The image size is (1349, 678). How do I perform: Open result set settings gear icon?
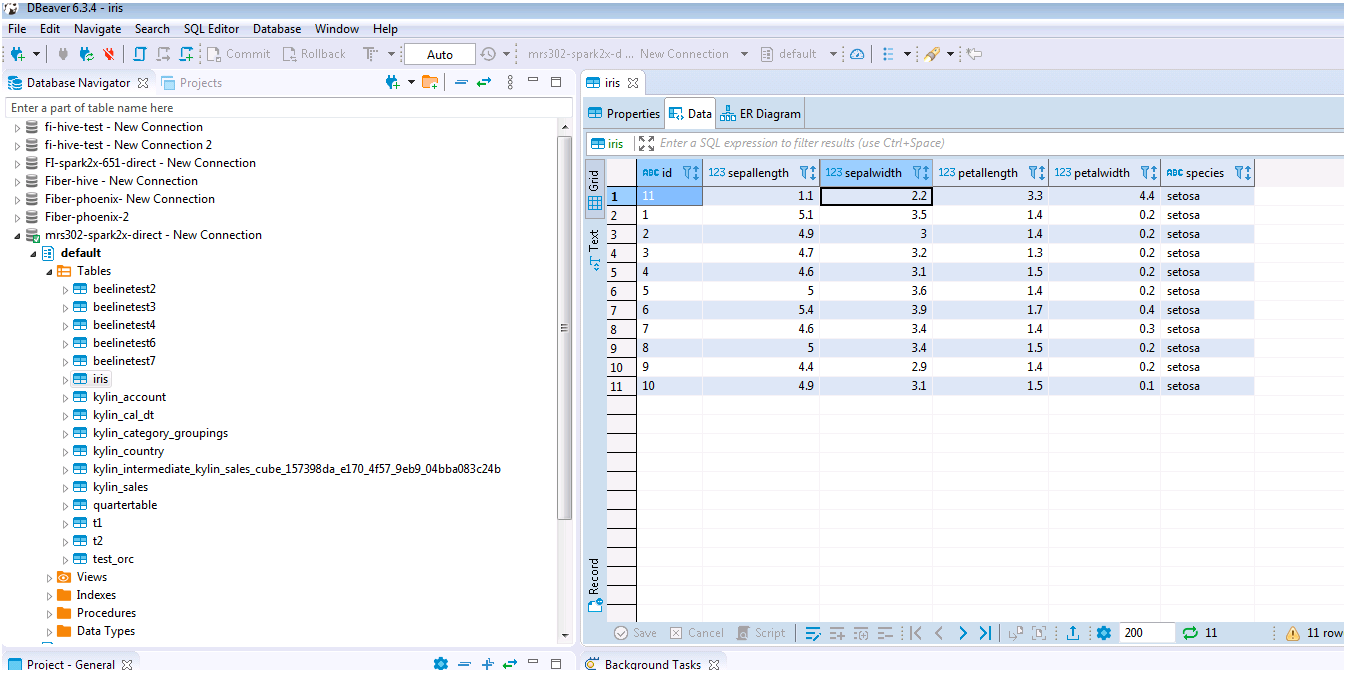(x=1104, y=633)
